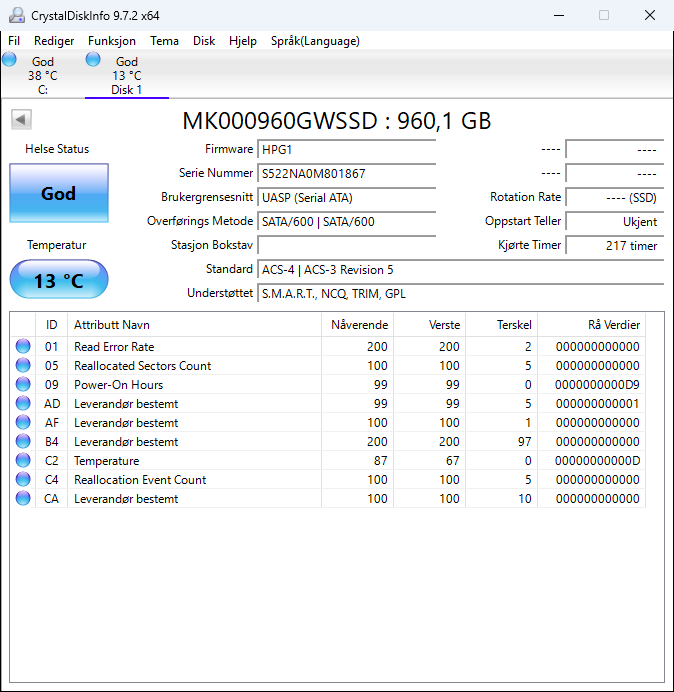
Task: Click raw value 0000000000D9
Action: [x=597, y=385]
